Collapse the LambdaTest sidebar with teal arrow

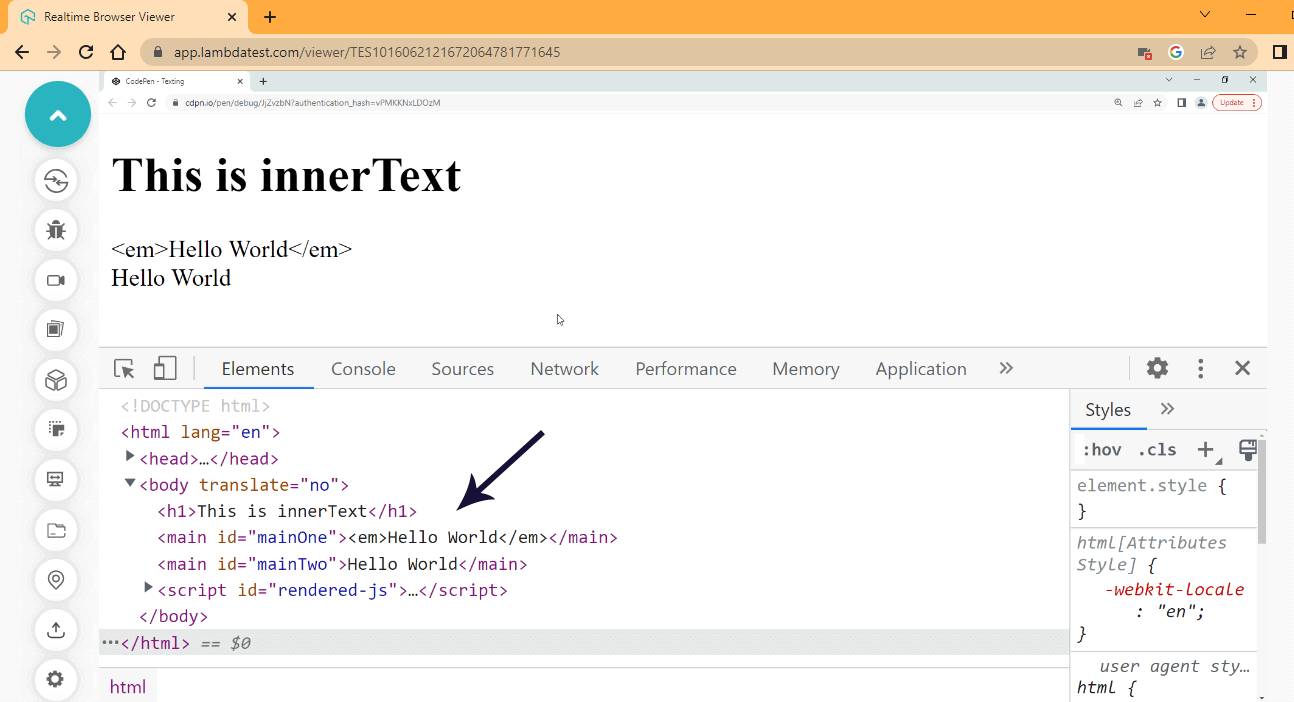tap(57, 114)
